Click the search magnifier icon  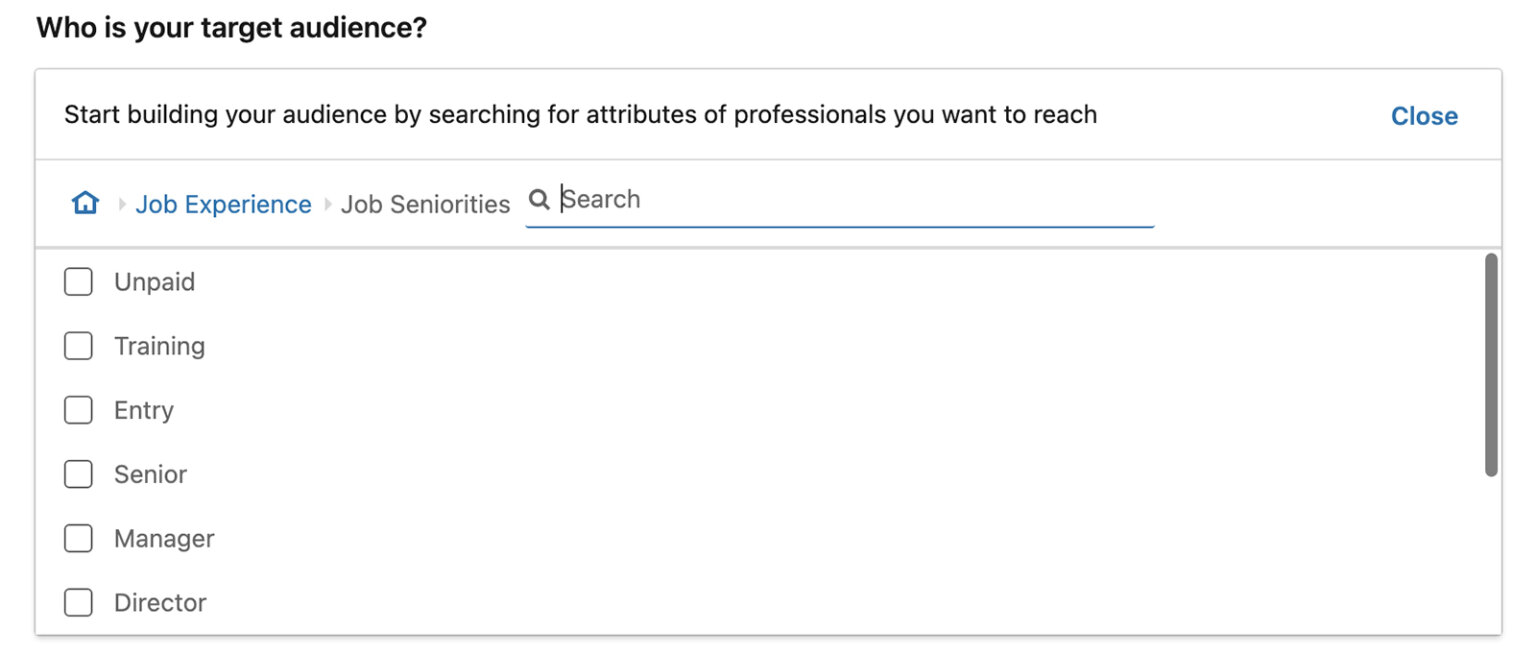point(539,199)
